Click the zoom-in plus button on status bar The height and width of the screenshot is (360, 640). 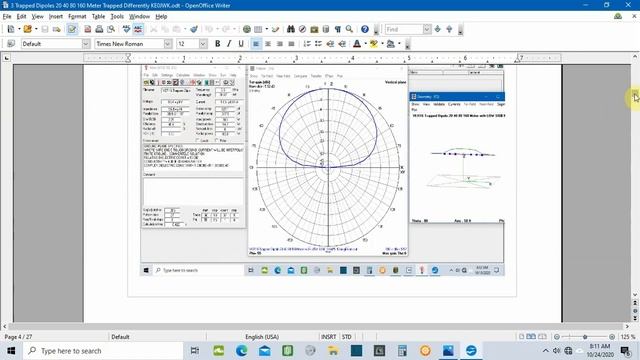point(612,337)
